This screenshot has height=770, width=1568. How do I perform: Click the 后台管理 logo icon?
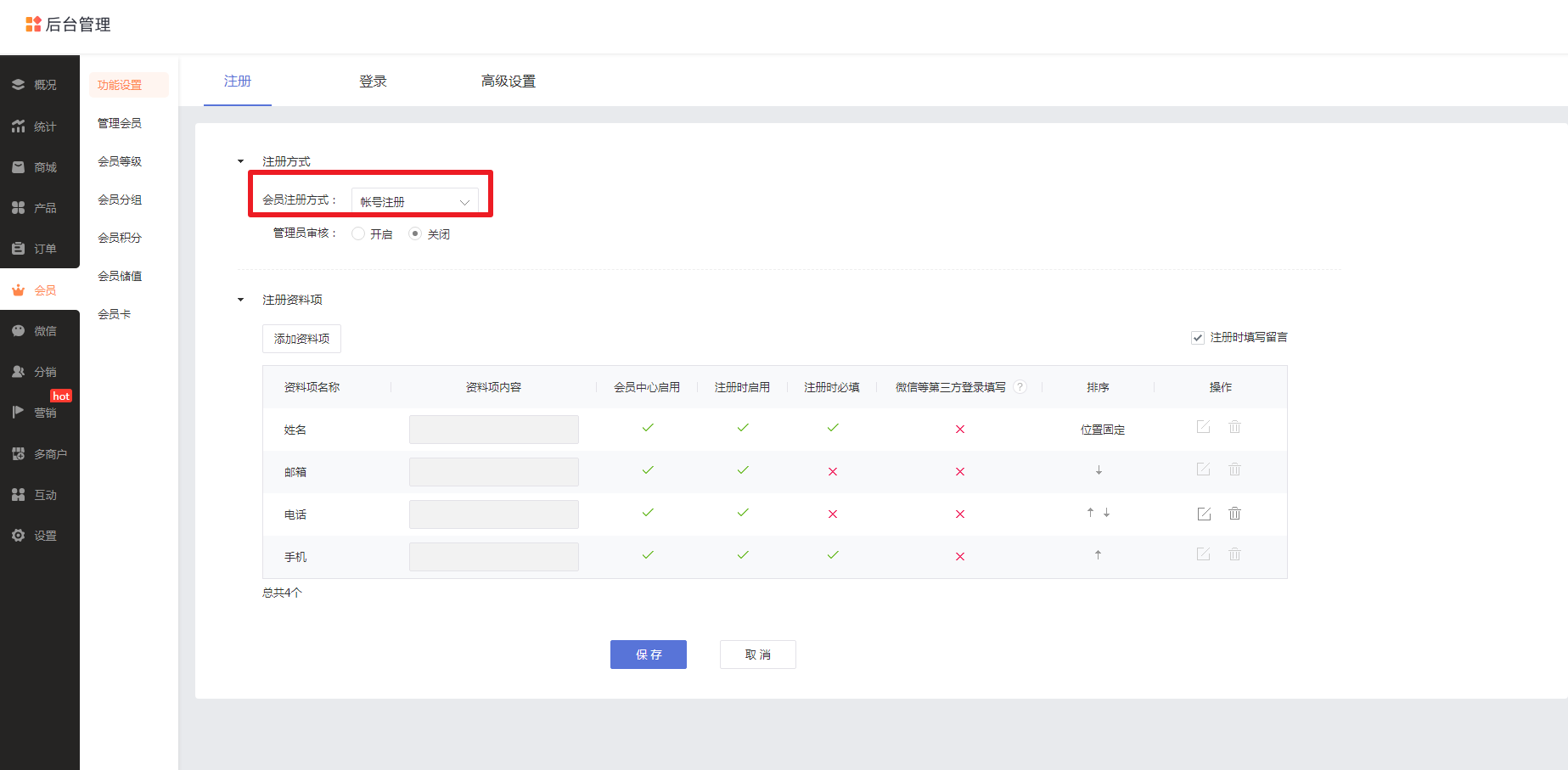[x=33, y=25]
